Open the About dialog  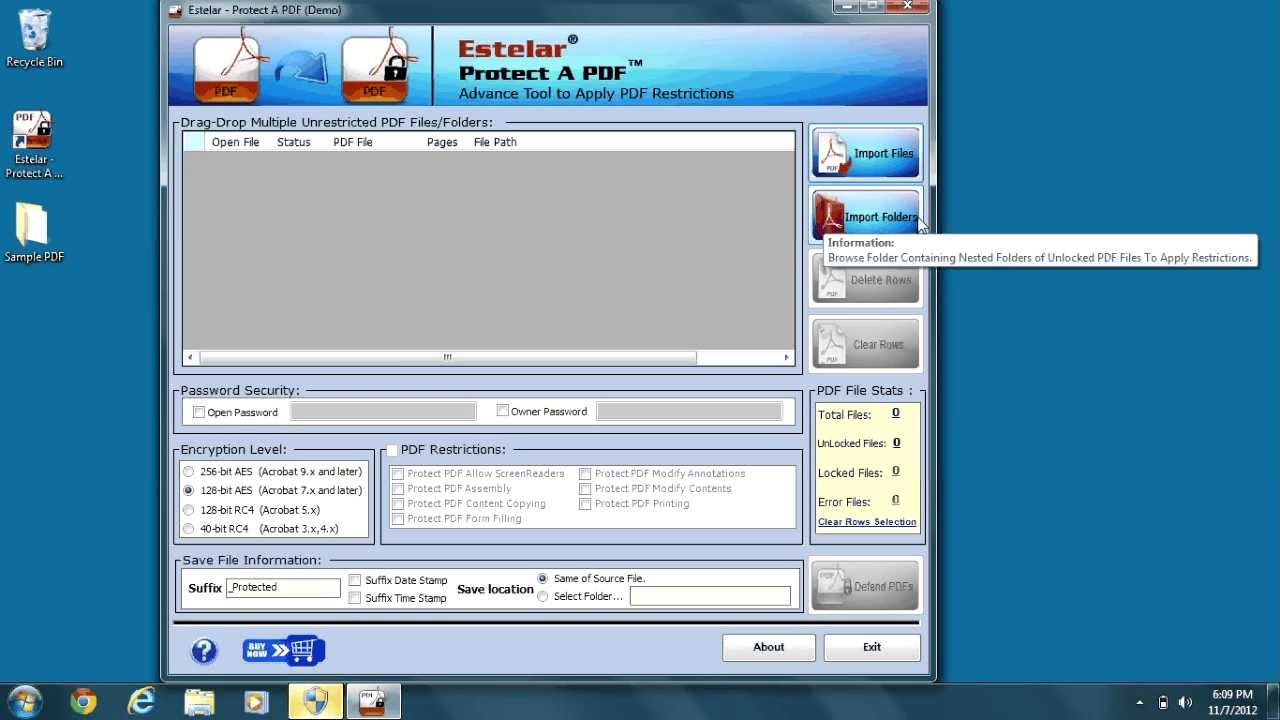point(769,647)
